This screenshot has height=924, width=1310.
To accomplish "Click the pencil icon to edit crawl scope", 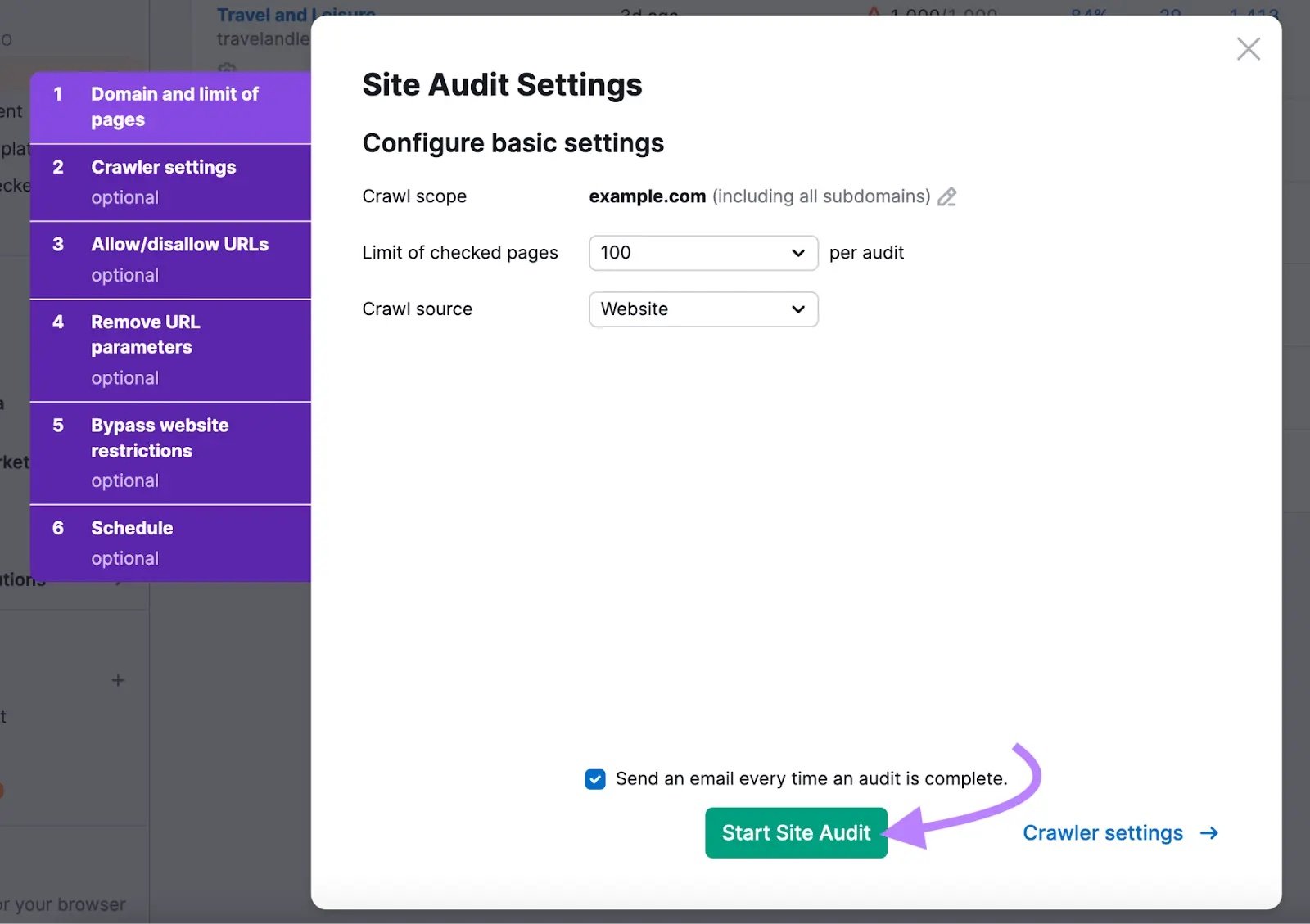I will 947,196.
